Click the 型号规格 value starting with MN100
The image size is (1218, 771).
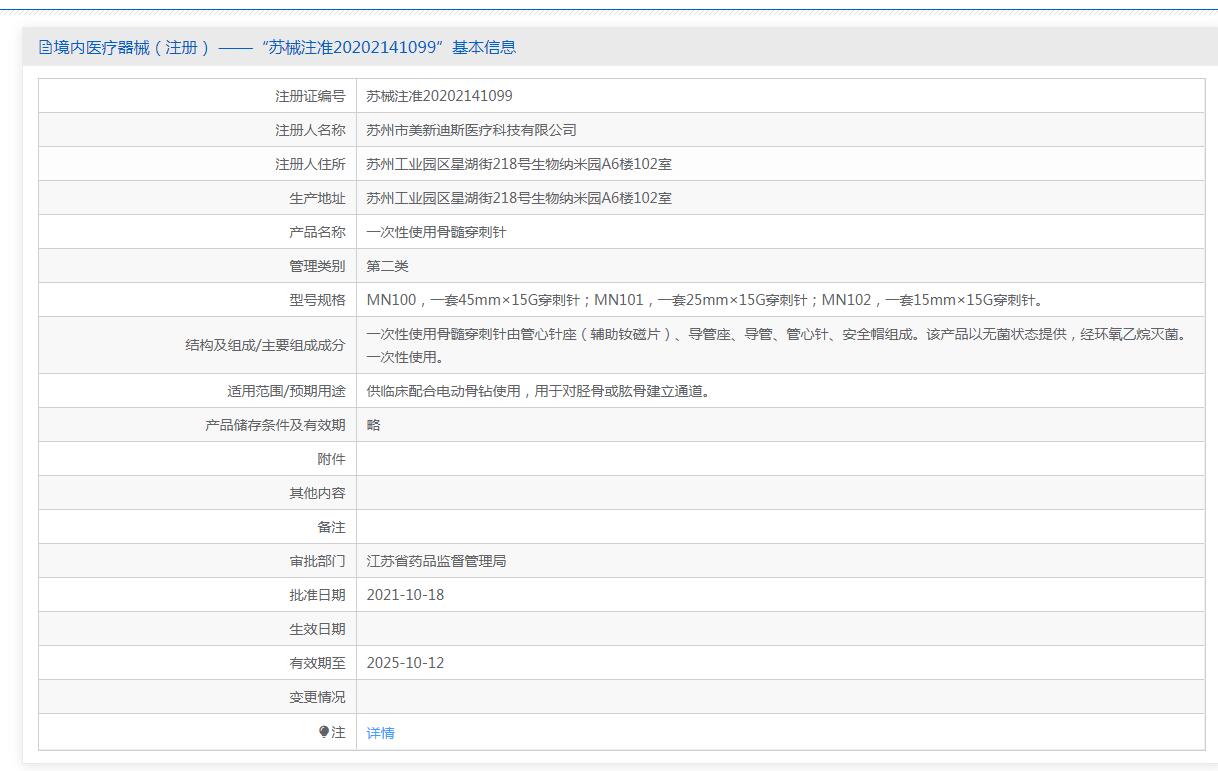(705, 300)
